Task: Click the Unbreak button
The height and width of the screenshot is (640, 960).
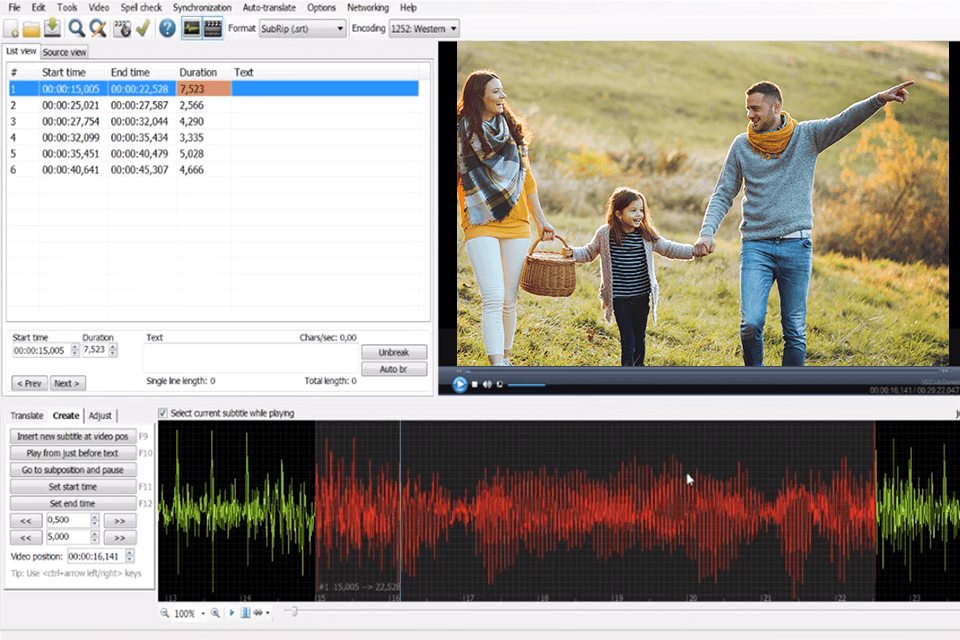Action: [x=393, y=352]
